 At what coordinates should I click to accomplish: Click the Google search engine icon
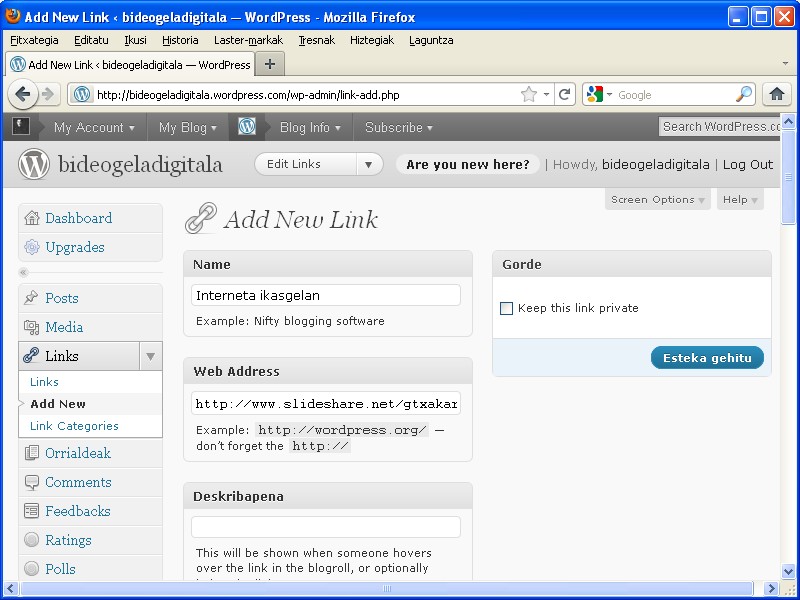coord(595,94)
